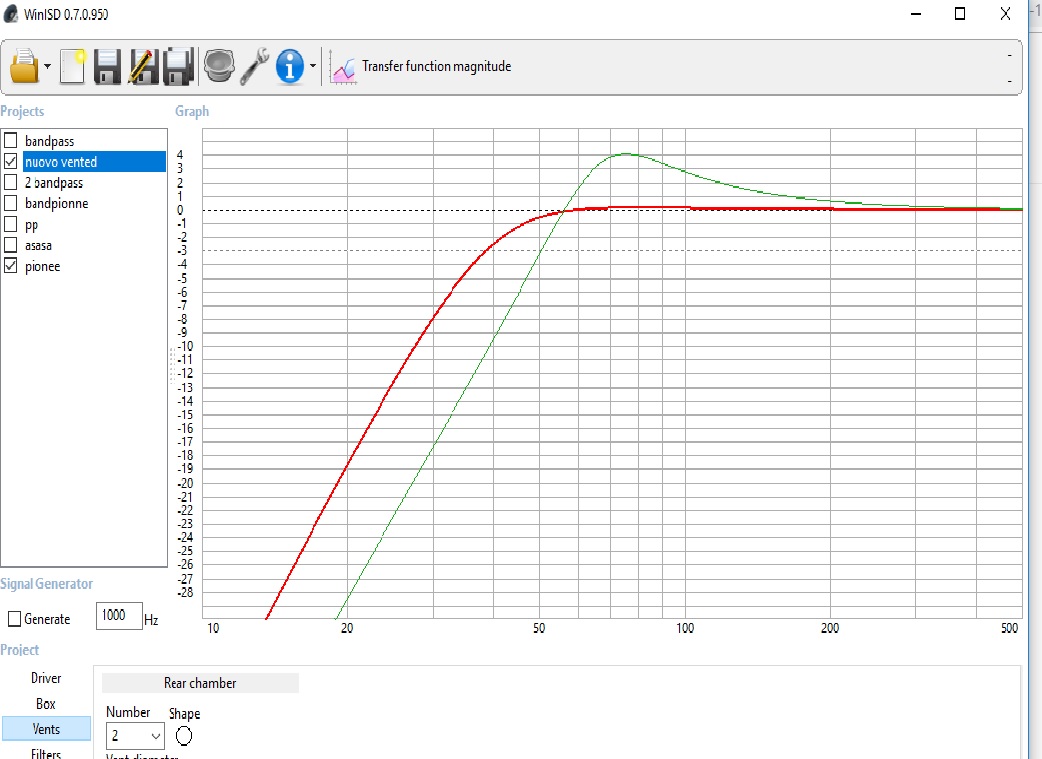Check the bandpass project checkbox
The height and width of the screenshot is (759, 1042).
tap(11, 140)
